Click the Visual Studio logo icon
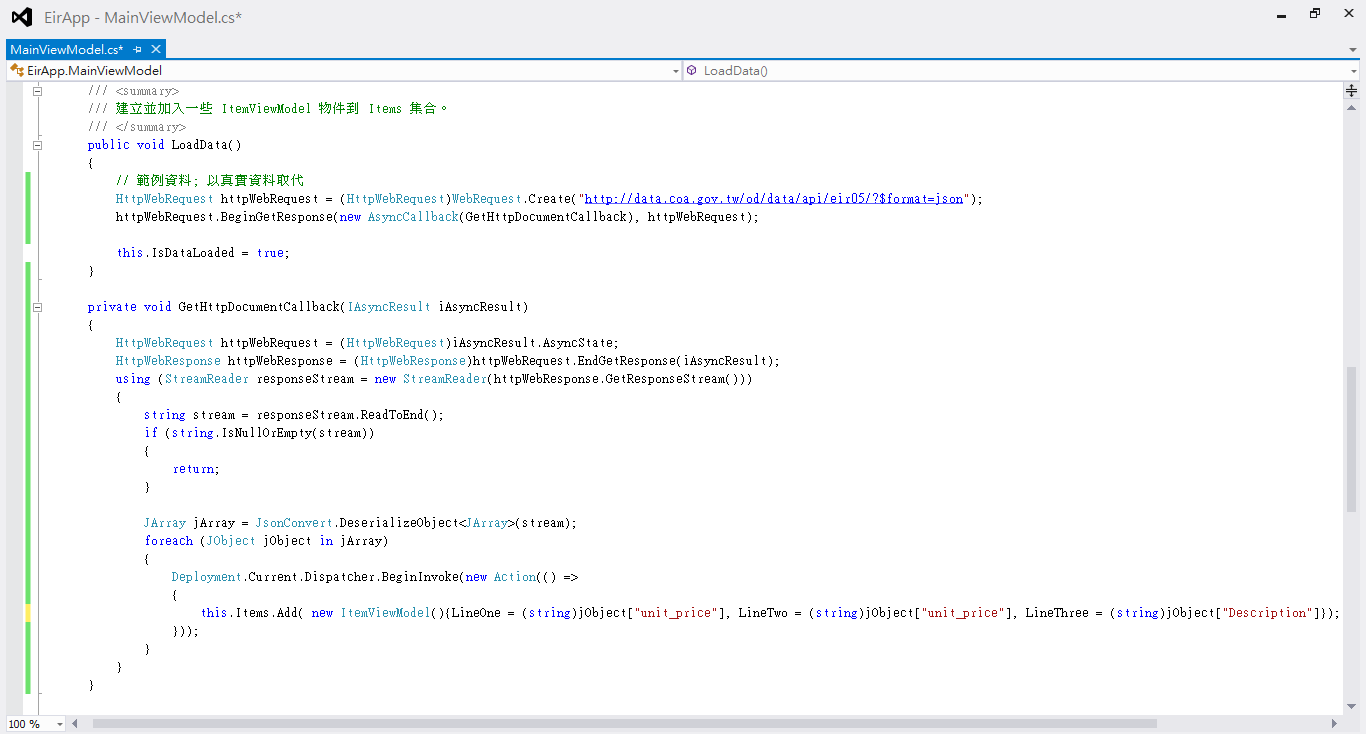 (21, 17)
